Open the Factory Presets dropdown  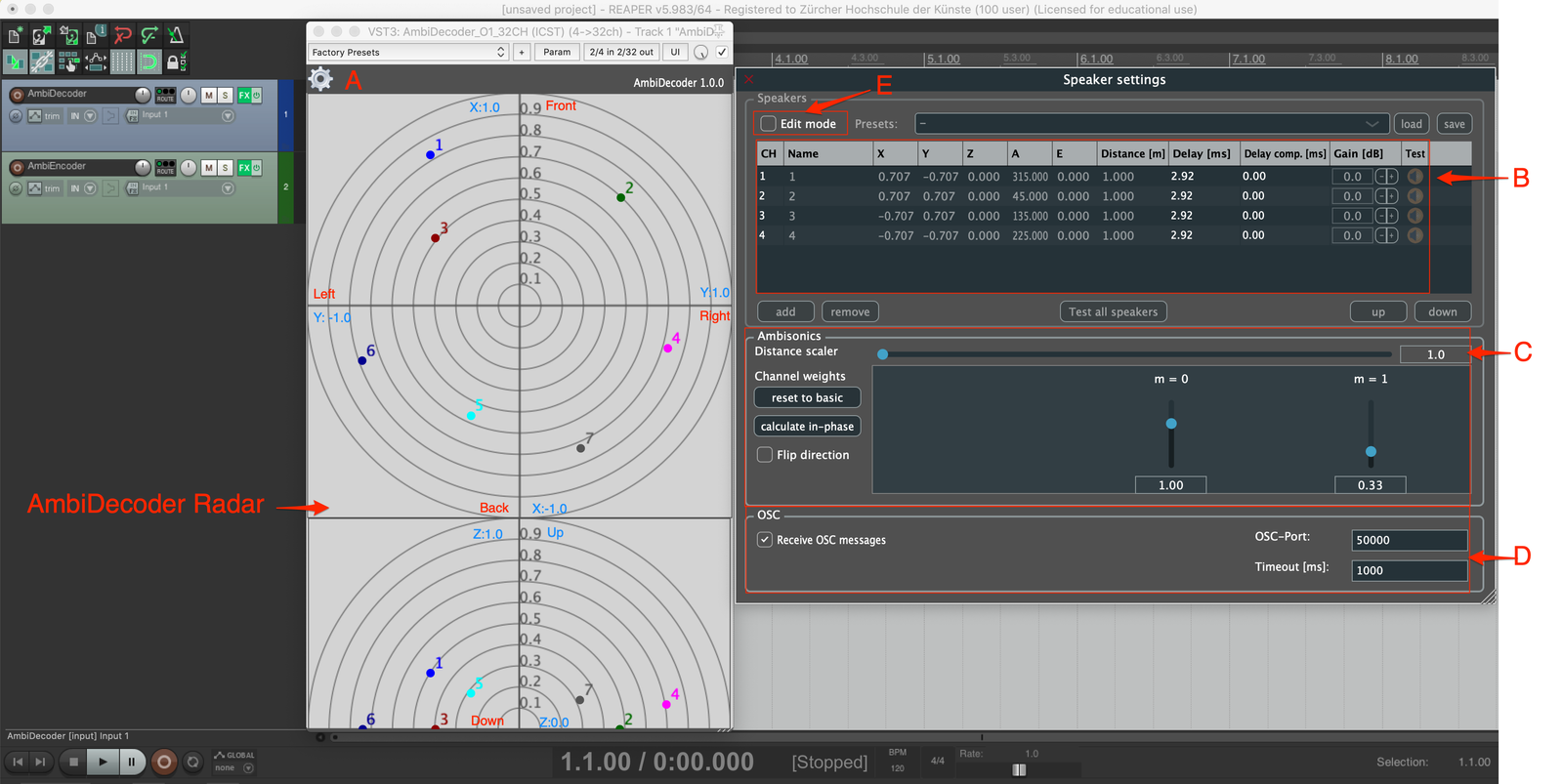click(408, 53)
